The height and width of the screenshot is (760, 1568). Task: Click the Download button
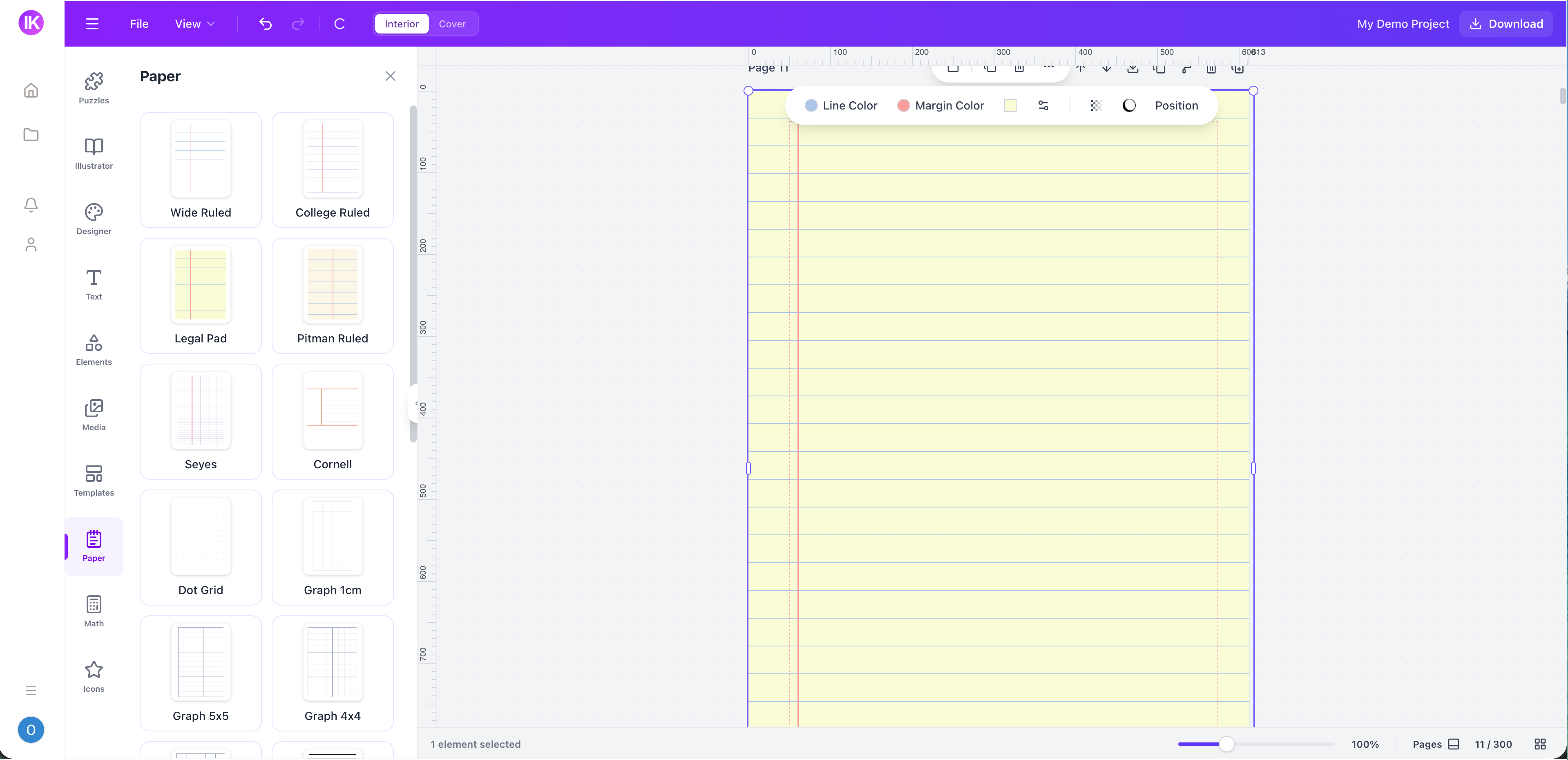tap(1506, 24)
